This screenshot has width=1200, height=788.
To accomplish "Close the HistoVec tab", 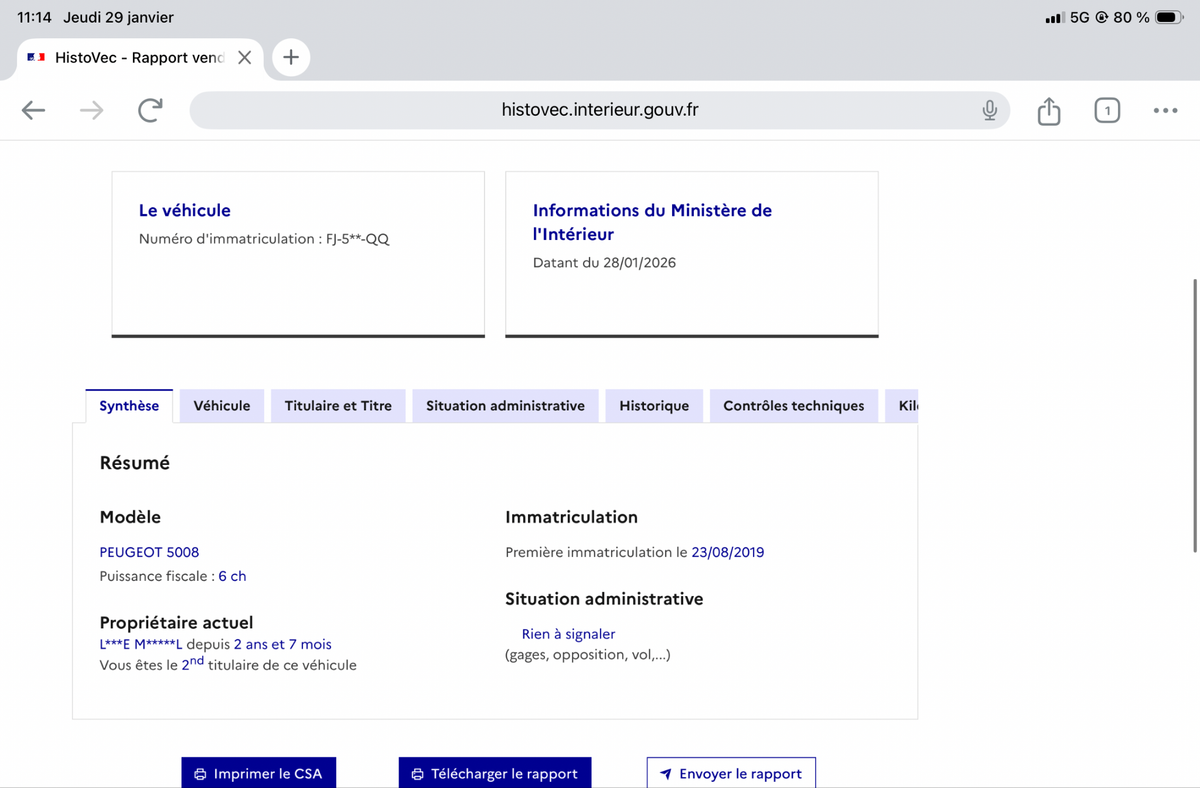I will point(244,58).
